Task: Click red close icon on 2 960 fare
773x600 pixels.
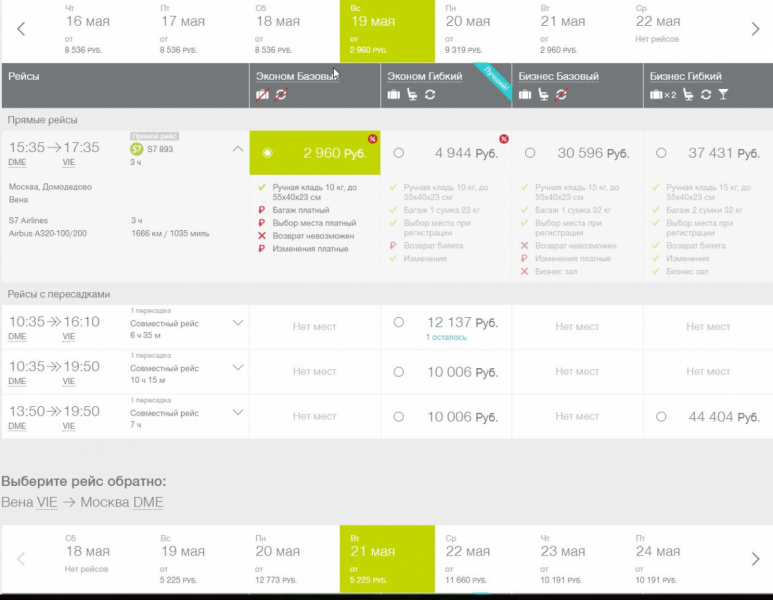Action: click(x=373, y=138)
